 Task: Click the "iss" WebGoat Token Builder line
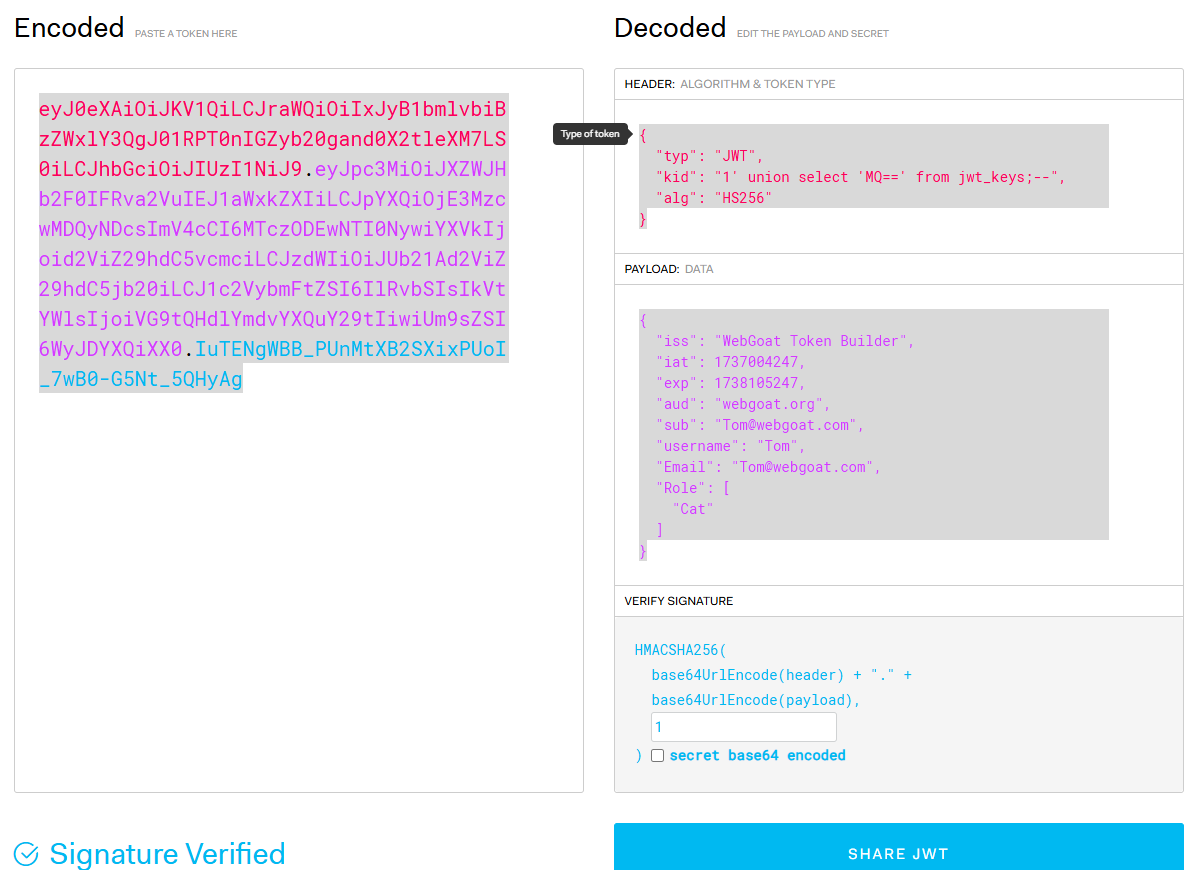click(784, 341)
